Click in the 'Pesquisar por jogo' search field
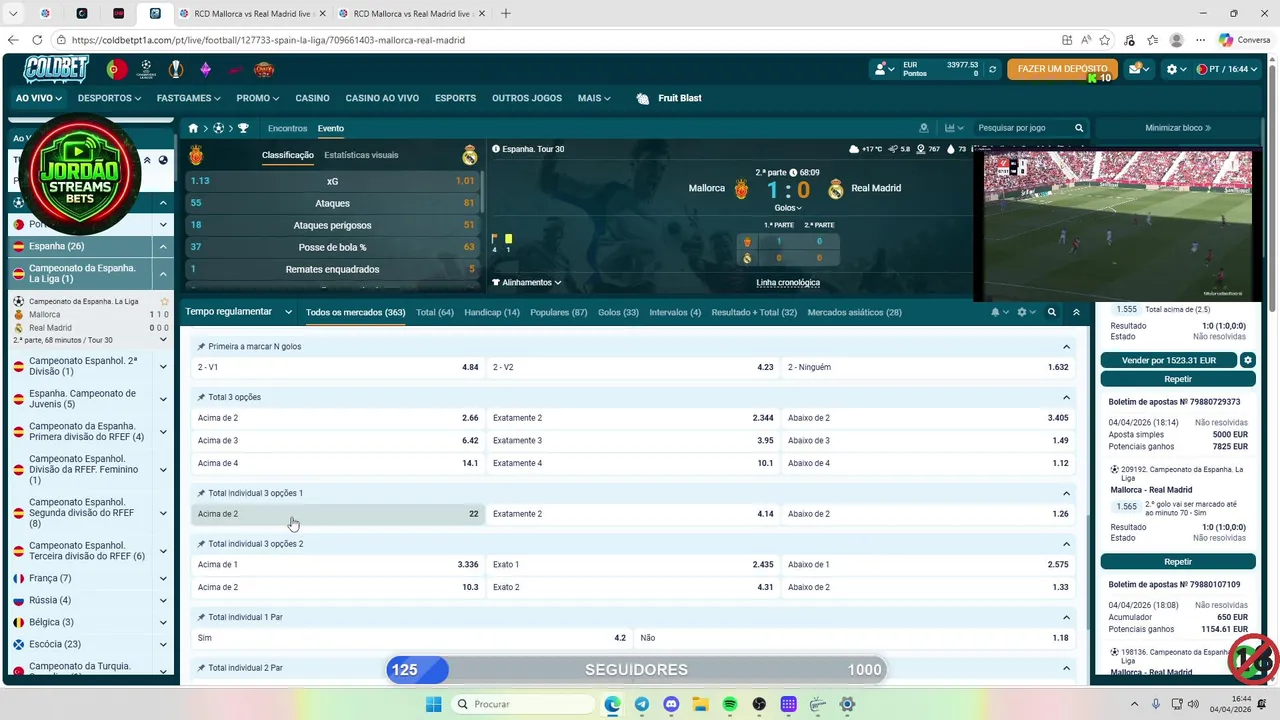Viewport: 1280px width, 720px height. [x=1023, y=128]
